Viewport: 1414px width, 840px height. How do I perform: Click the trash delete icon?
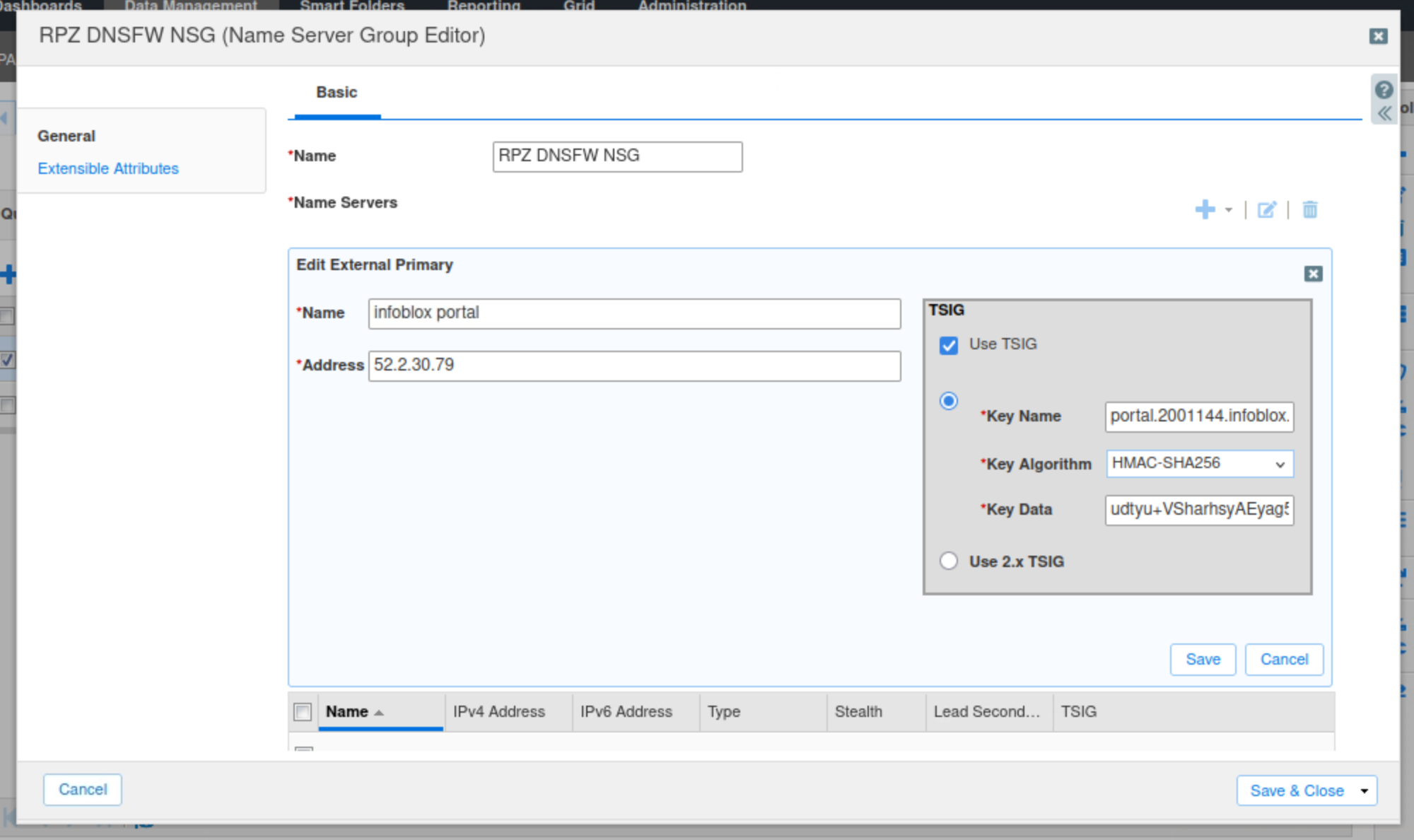[1309, 210]
